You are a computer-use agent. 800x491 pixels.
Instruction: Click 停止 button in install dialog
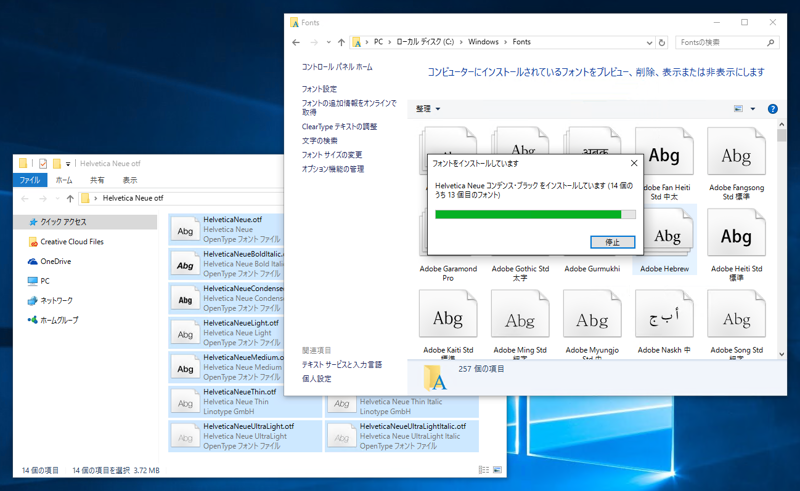(x=612, y=242)
